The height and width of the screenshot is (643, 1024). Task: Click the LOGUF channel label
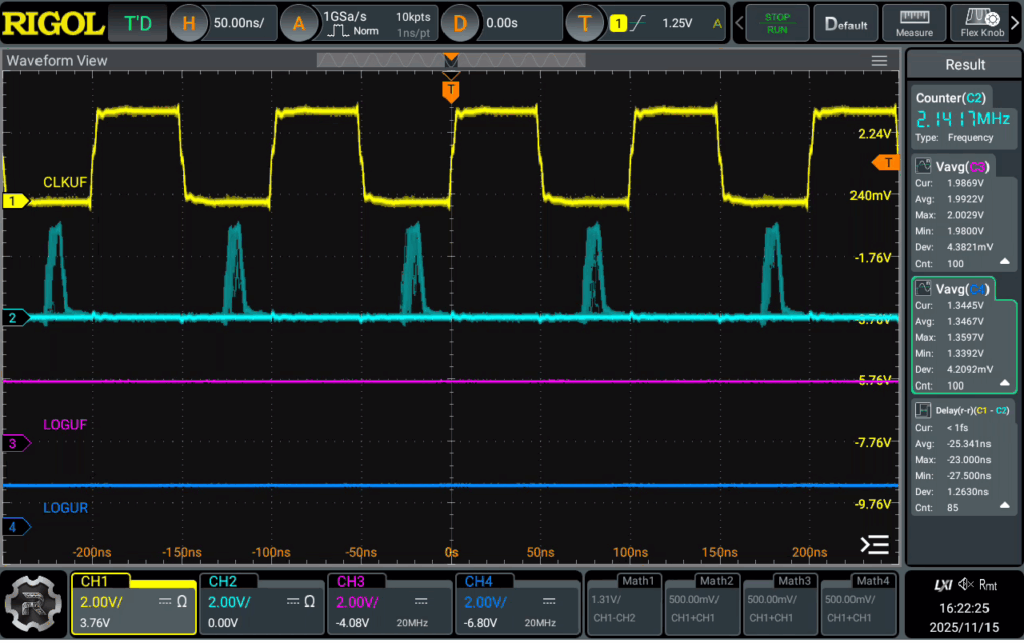[65, 425]
